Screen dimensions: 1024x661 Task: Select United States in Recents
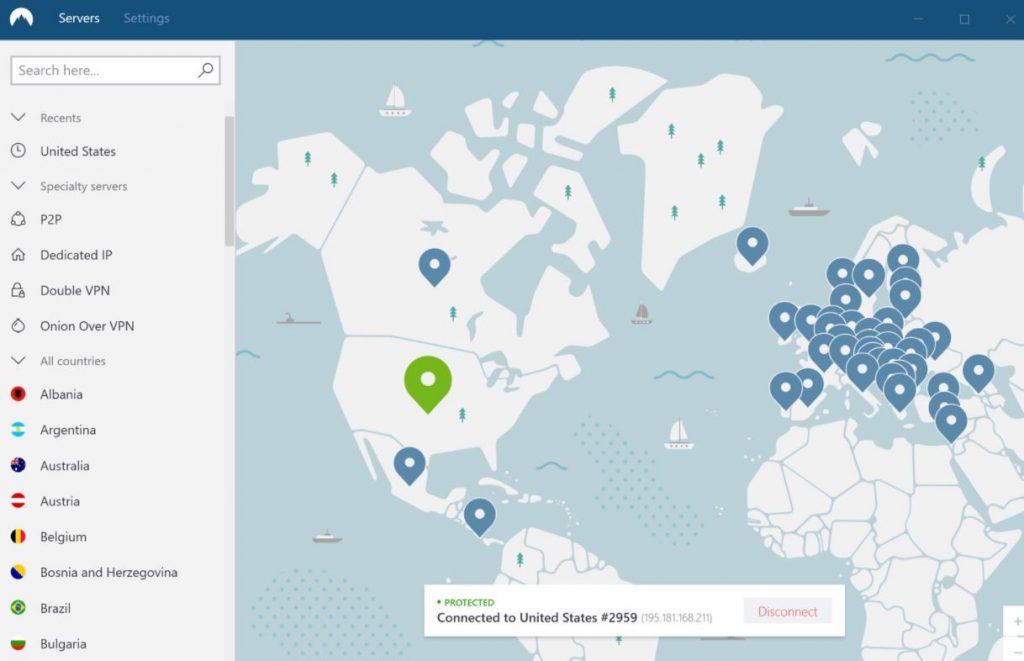(x=78, y=152)
